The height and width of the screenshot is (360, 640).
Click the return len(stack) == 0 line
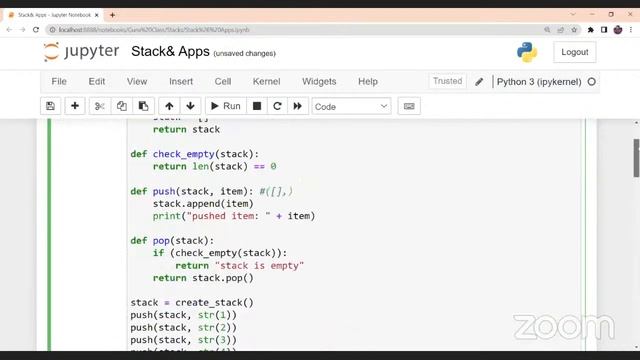coord(214,167)
